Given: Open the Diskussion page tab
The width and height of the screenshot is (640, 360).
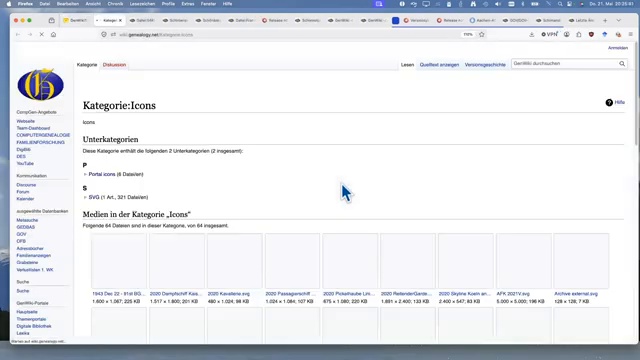Looking at the screenshot, I should (x=114, y=65).
